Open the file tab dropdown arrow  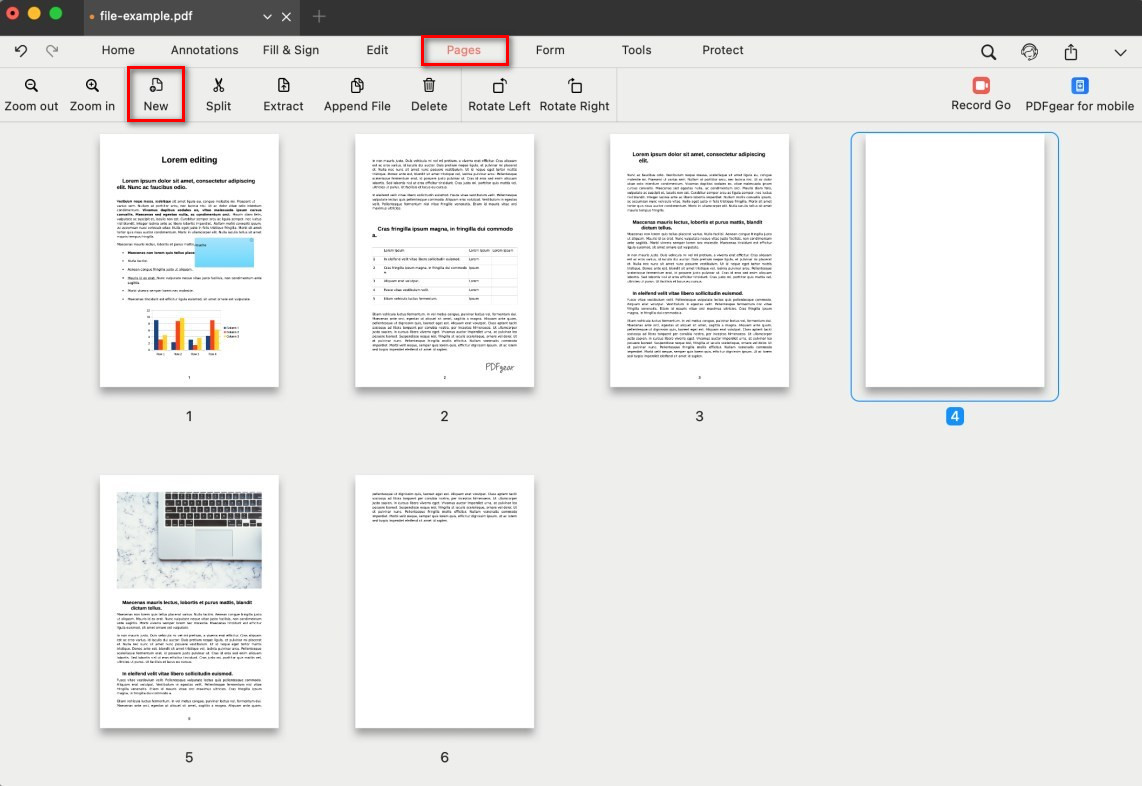coord(267,17)
